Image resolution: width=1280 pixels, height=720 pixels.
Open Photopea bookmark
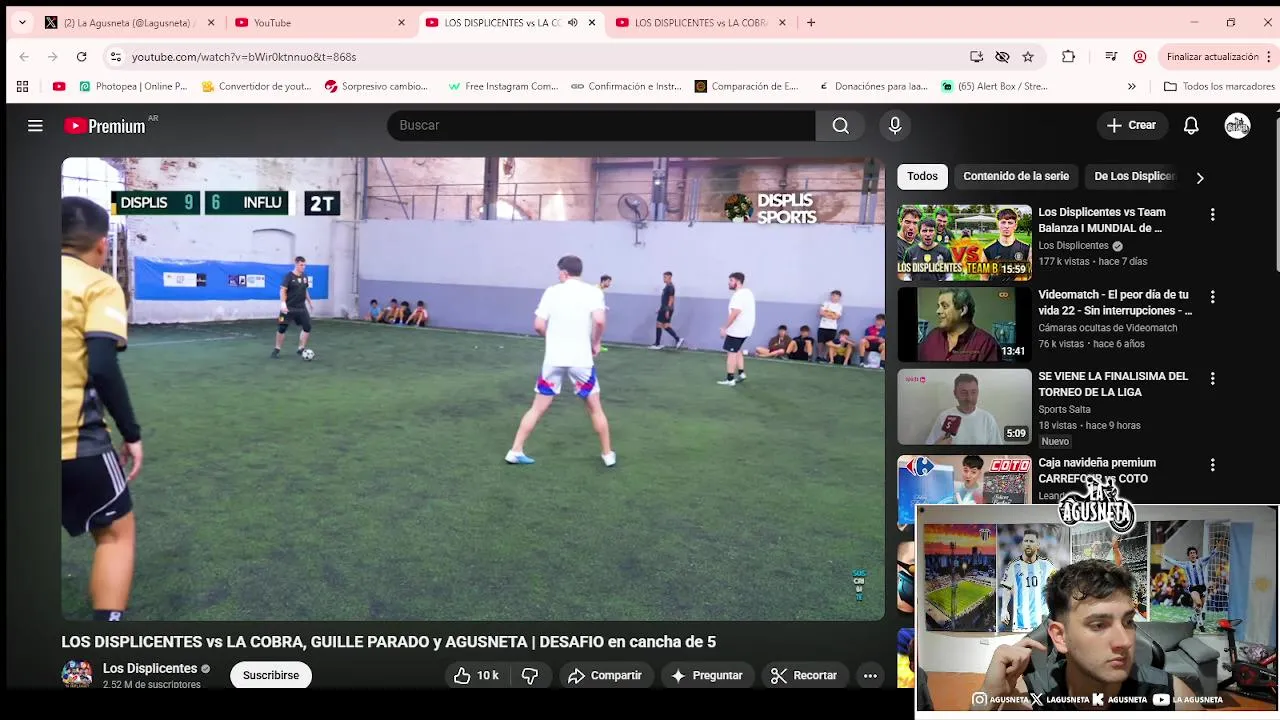133,86
